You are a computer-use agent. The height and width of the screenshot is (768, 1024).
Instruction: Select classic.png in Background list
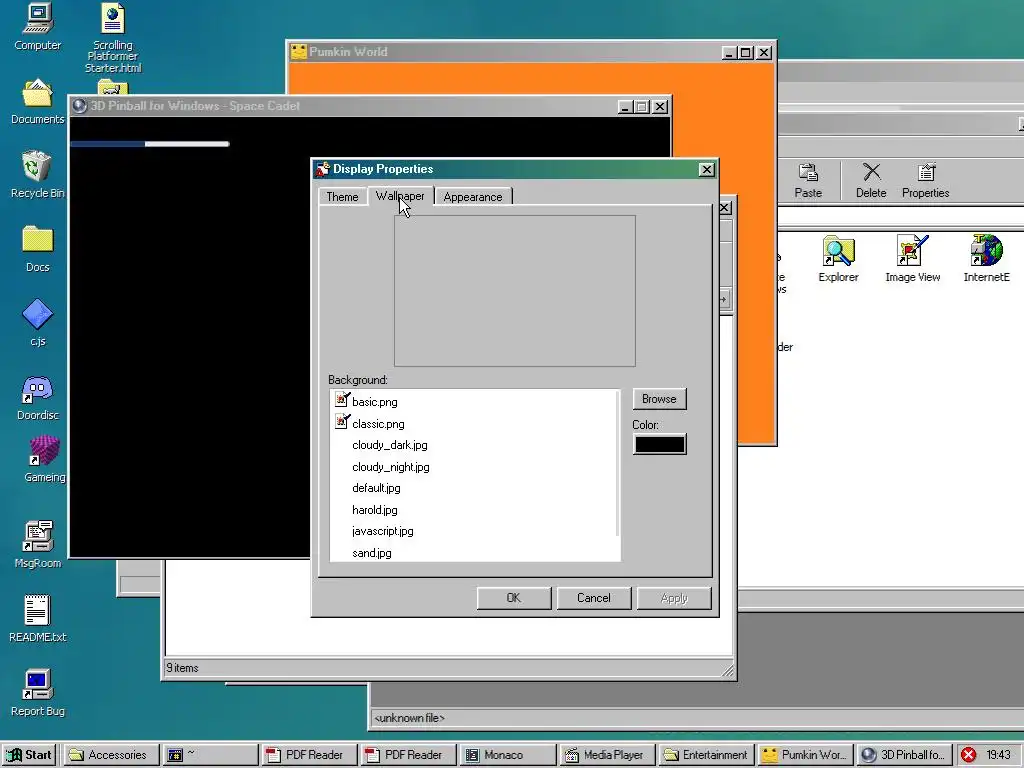coord(378,424)
